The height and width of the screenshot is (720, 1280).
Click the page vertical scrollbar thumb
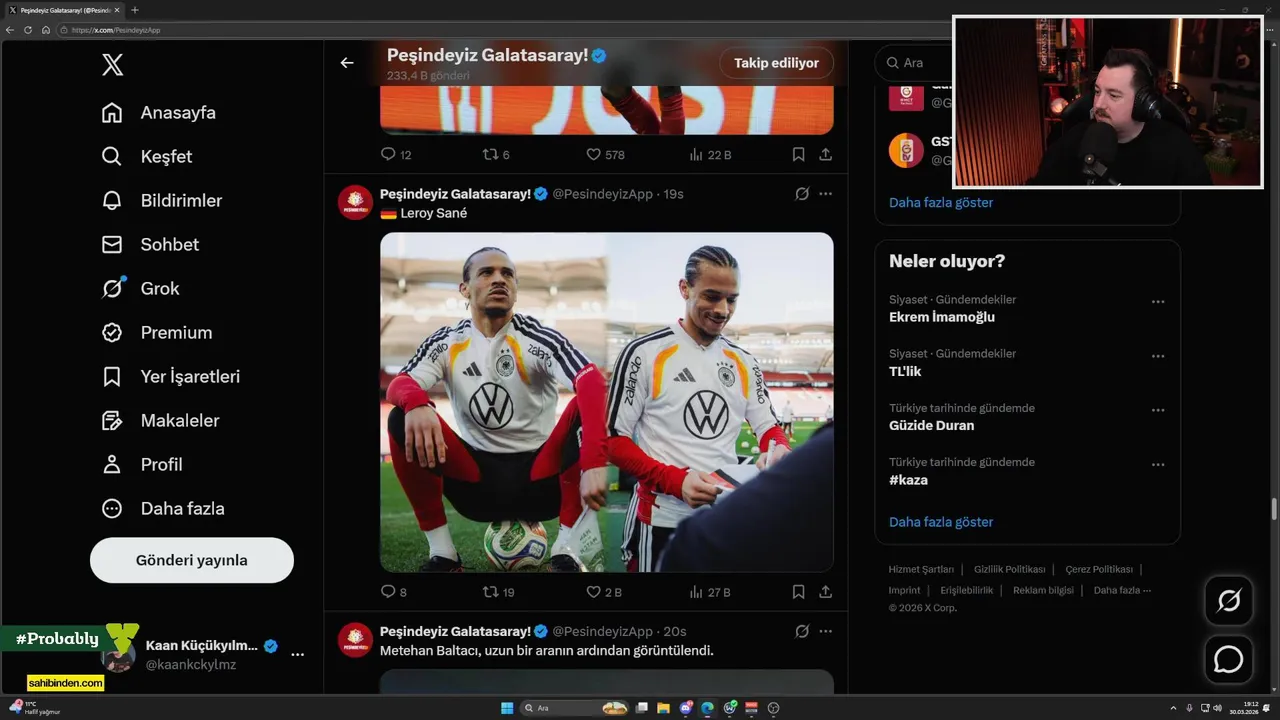1274,509
